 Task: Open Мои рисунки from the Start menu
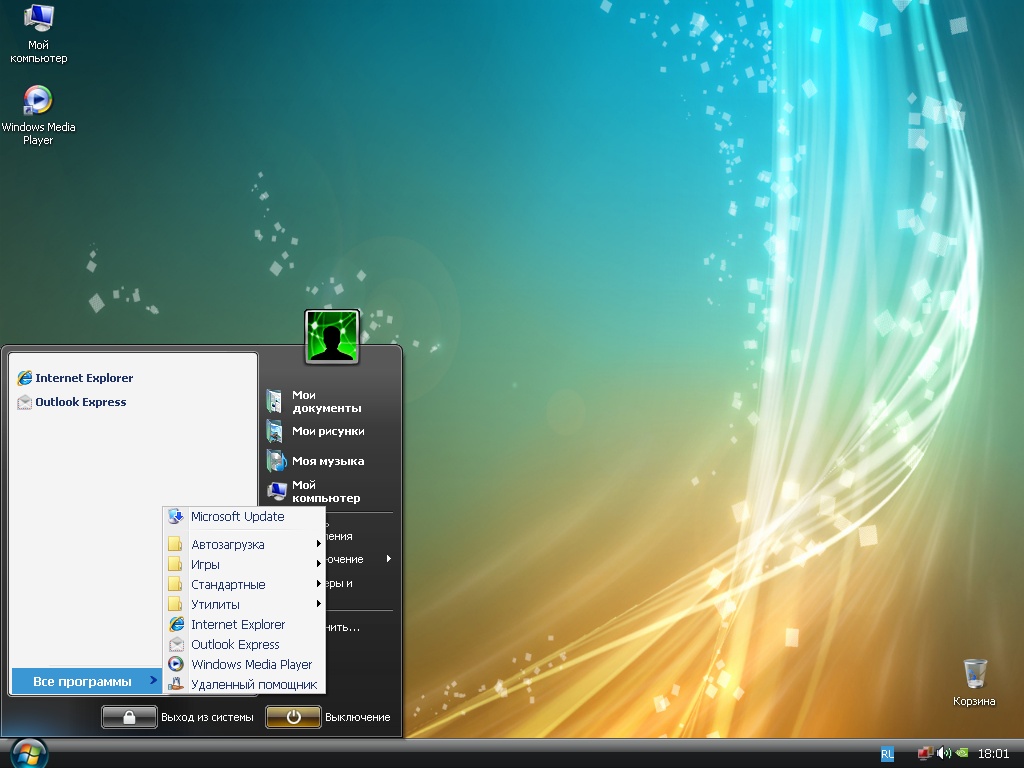click(x=316, y=431)
